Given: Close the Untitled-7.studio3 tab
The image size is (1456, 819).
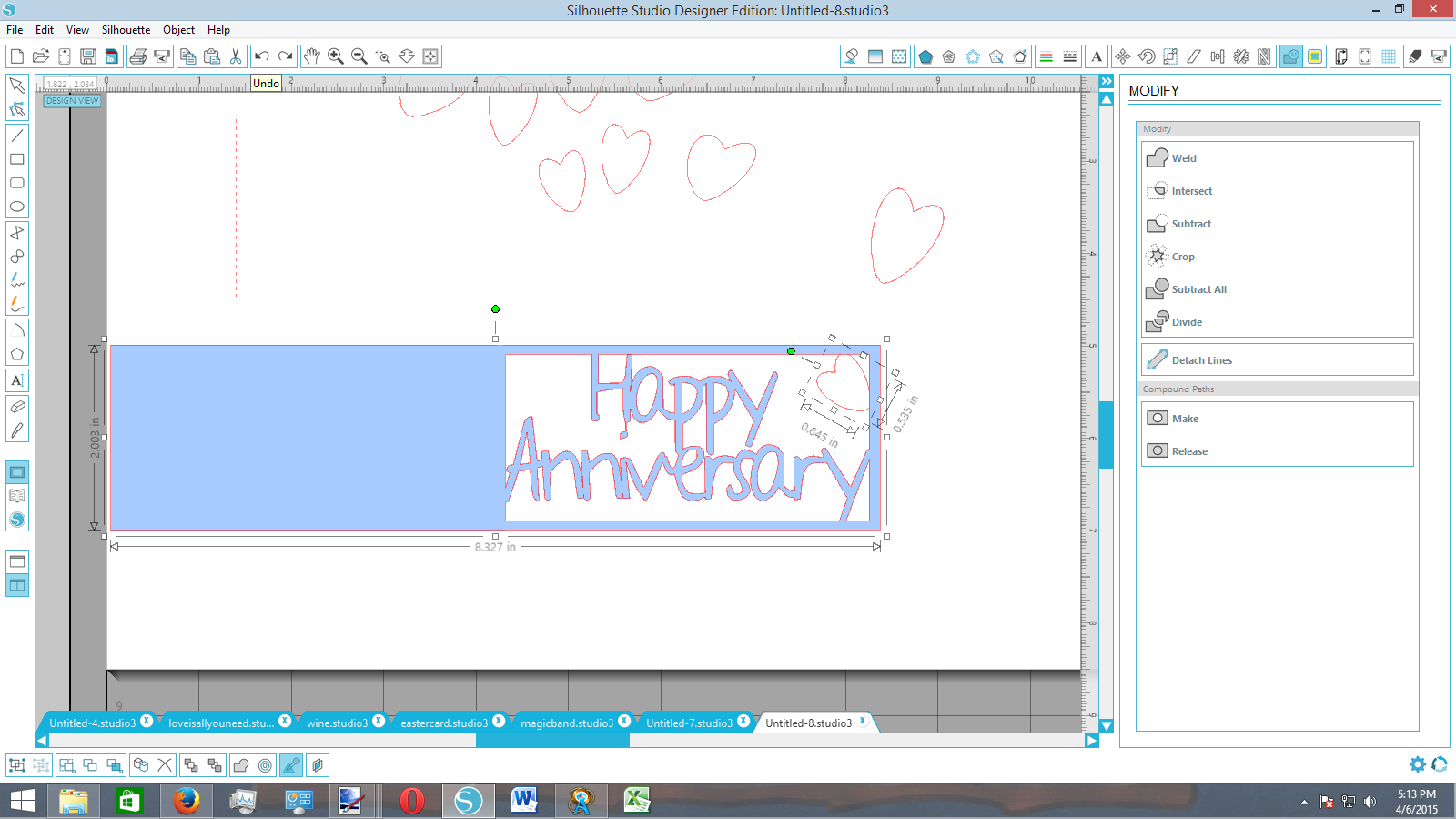Looking at the screenshot, I should (x=743, y=721).
